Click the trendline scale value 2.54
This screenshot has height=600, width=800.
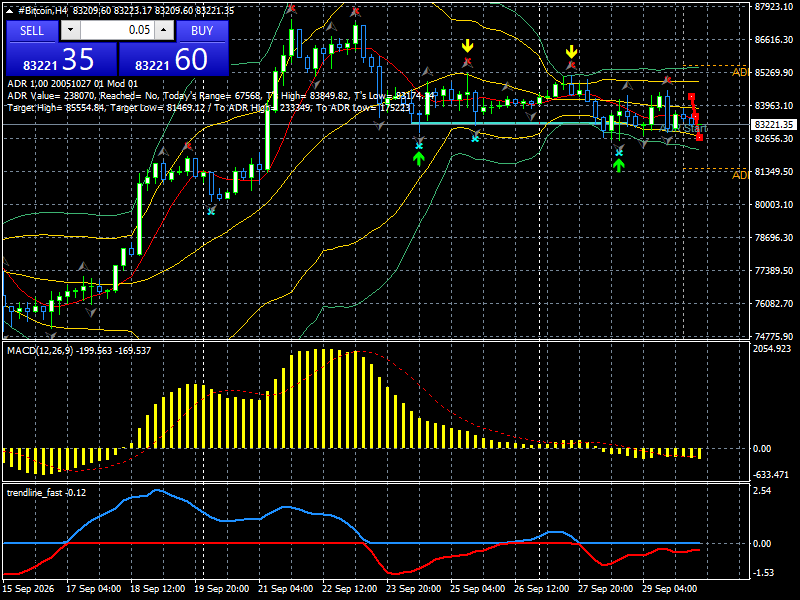[762, 490]
